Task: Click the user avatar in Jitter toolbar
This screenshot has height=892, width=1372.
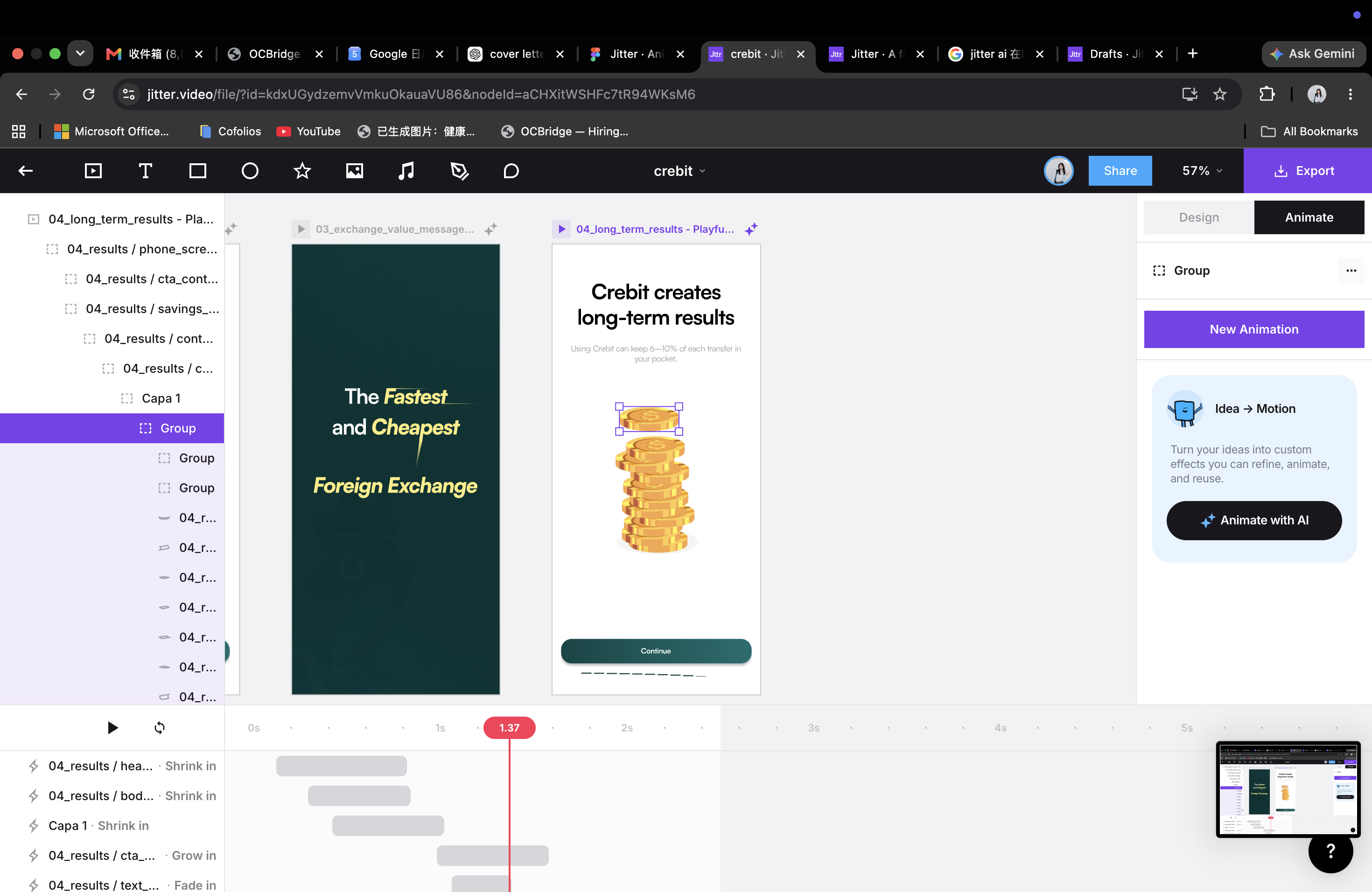Action: [x=1059, y=171]
